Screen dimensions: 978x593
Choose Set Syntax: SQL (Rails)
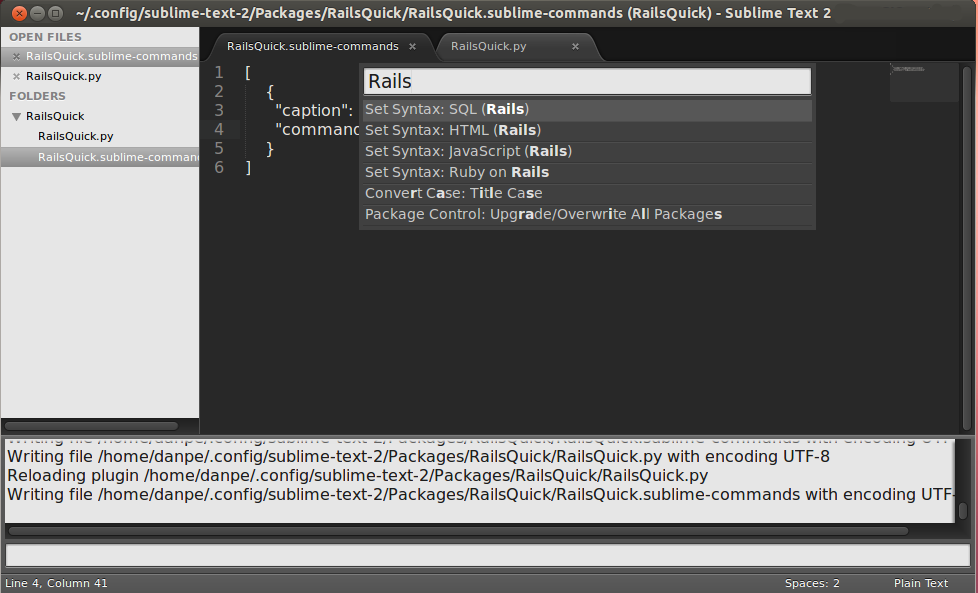(x=587, y=109)
